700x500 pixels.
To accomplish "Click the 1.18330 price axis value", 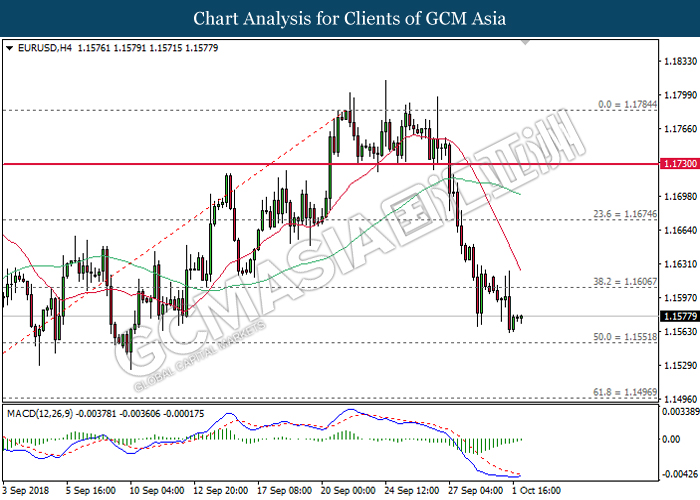I will [680, 61].
